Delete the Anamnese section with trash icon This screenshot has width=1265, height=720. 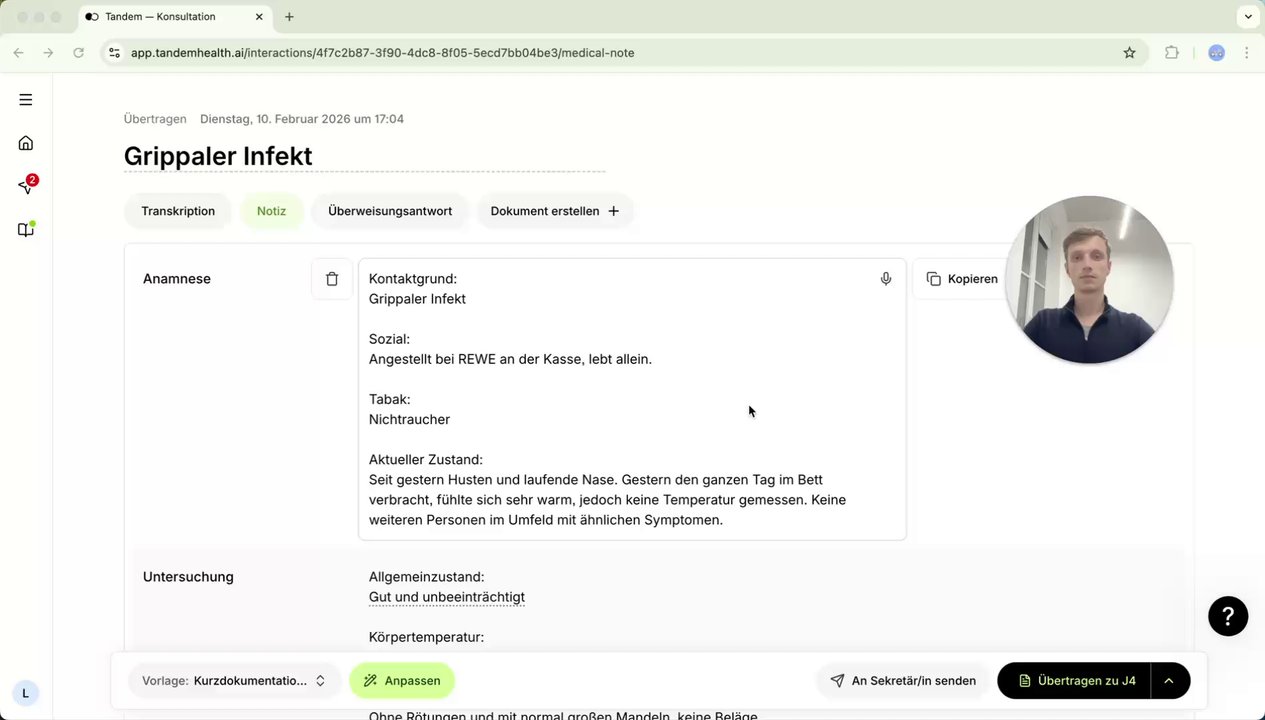click(332, 279)
